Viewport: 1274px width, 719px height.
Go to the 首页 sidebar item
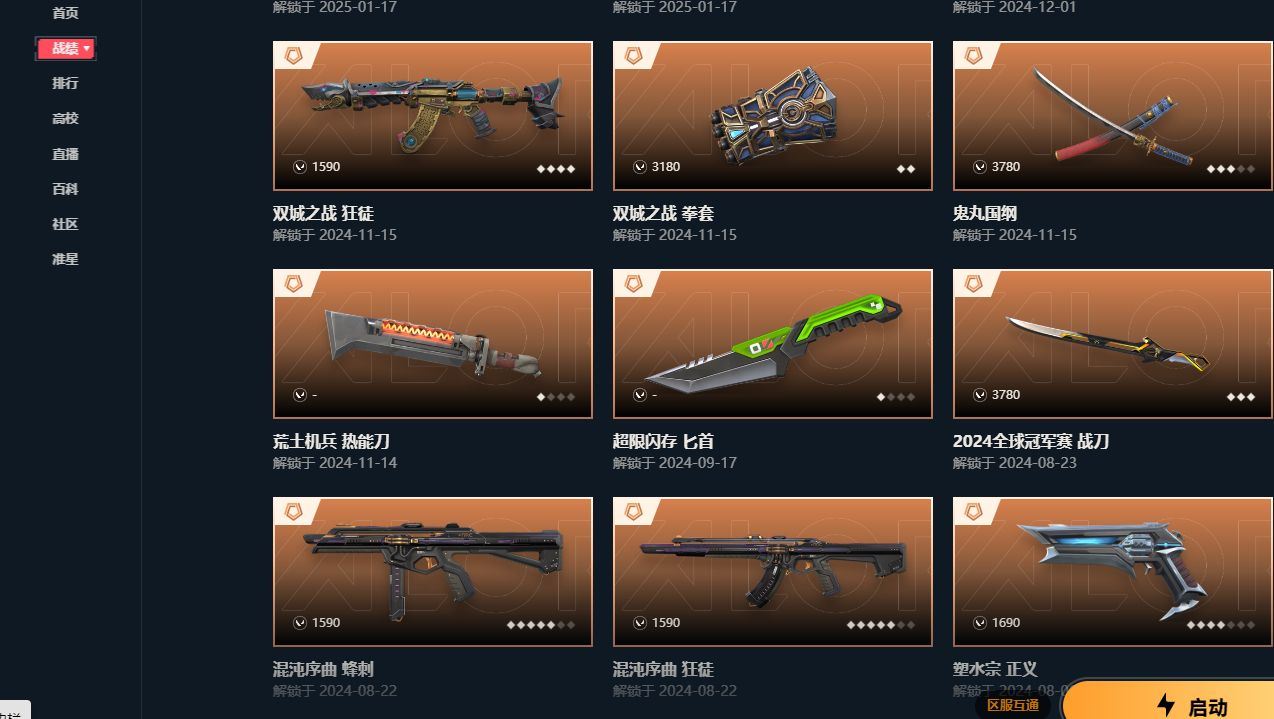(65, 13)
